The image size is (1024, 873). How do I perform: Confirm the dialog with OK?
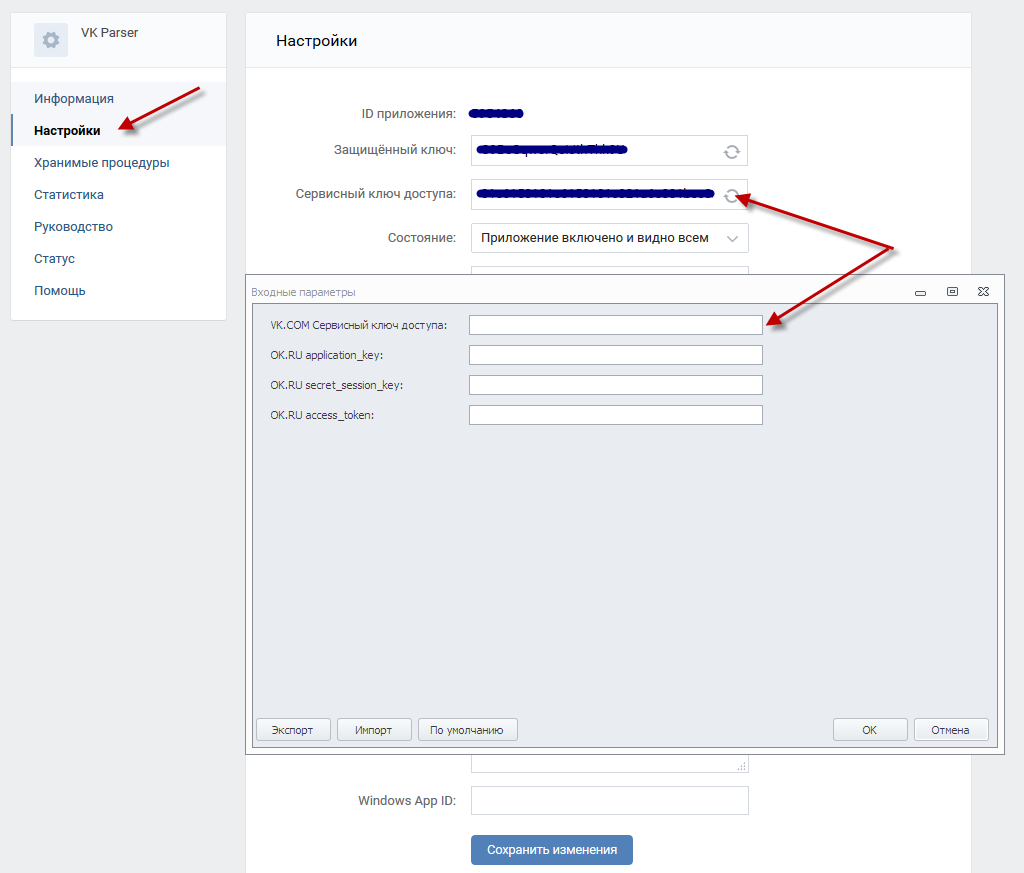click(x=869, y=730)
